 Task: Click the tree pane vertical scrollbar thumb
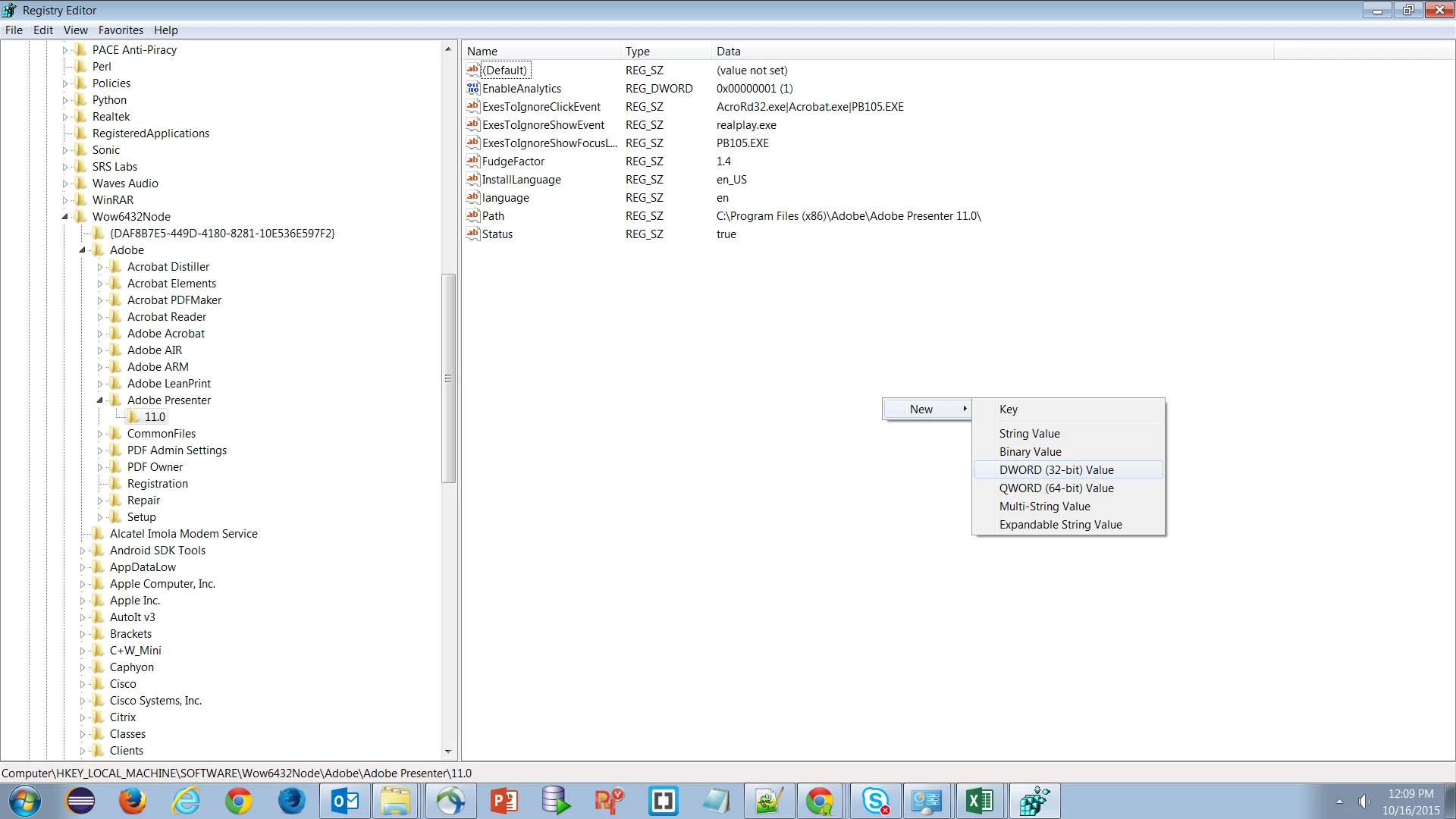tap(448, 378)
